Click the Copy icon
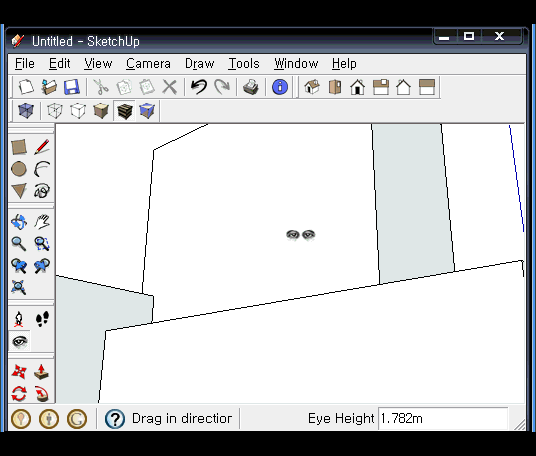The height and width of the screenshot is (456, 536). [x=124, y=87]
